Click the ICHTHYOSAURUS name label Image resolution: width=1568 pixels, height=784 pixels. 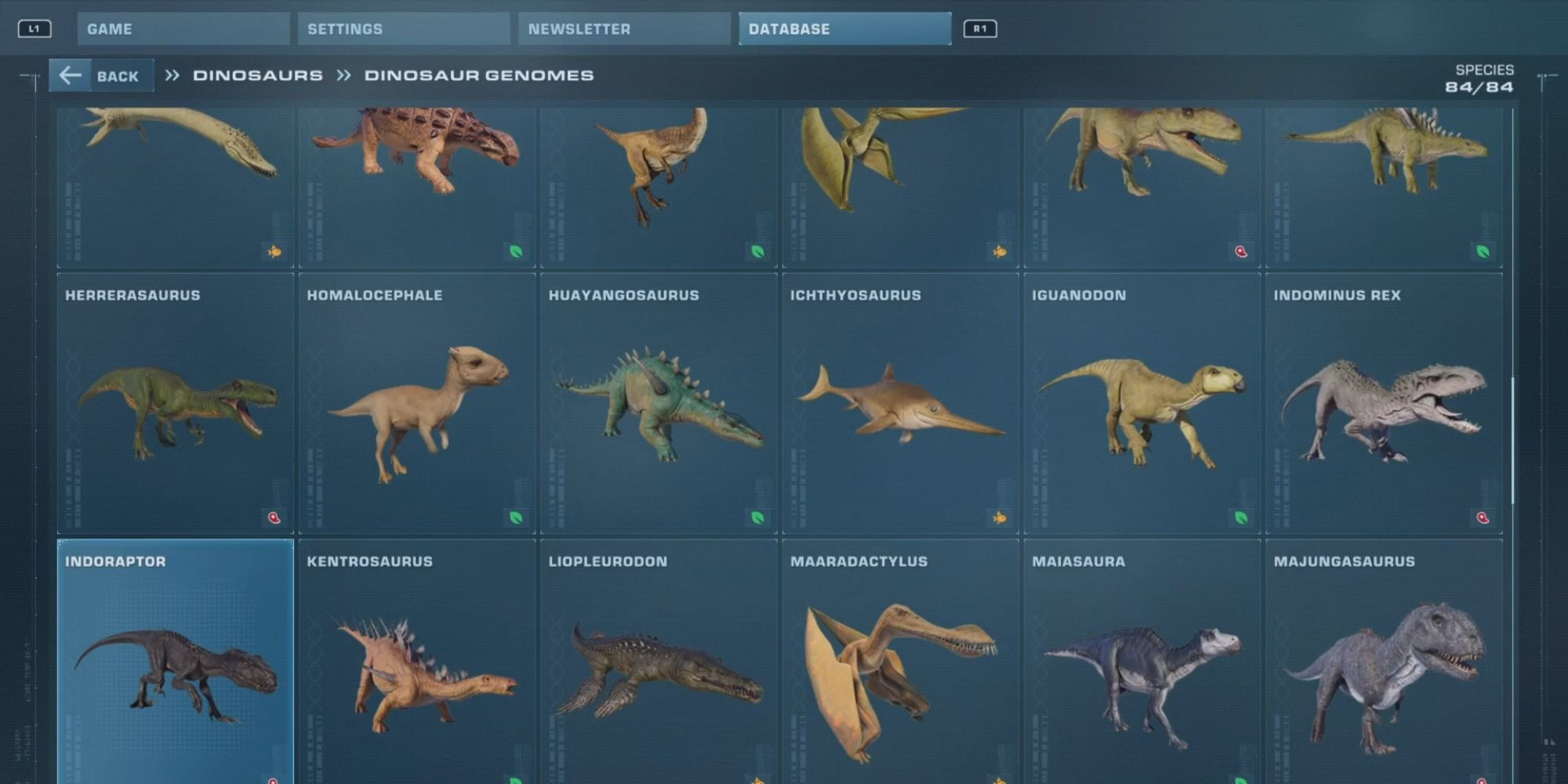point(855,296)
